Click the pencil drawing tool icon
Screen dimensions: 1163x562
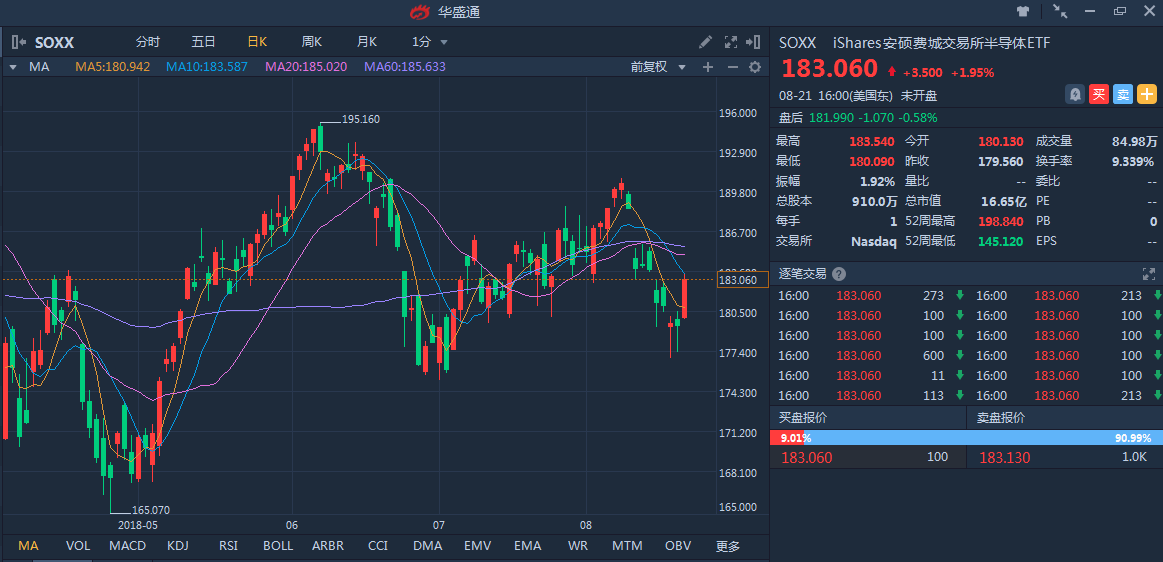click(x=705, y=42)
